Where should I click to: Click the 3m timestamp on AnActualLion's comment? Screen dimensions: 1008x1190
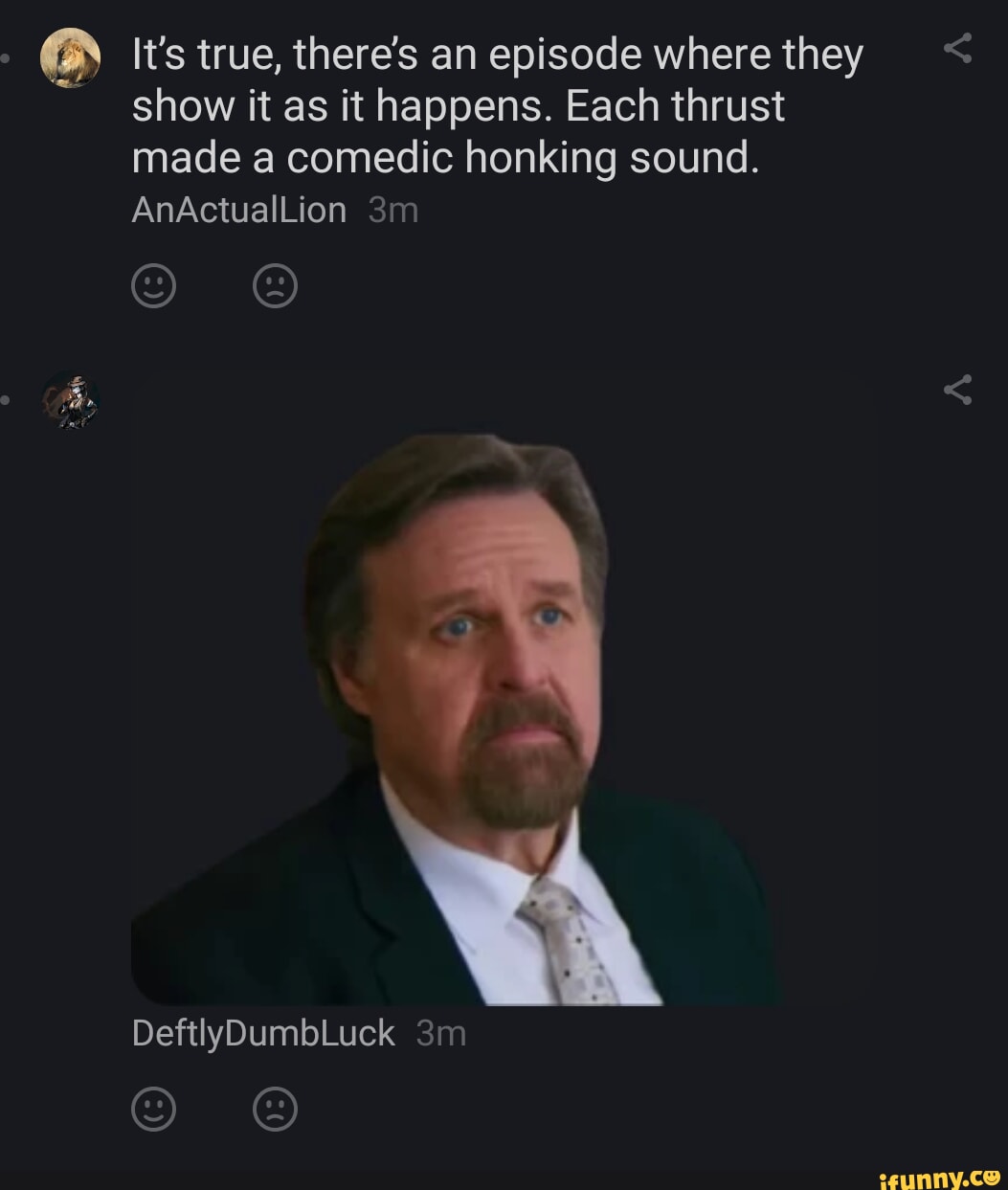tap(392, 209)
